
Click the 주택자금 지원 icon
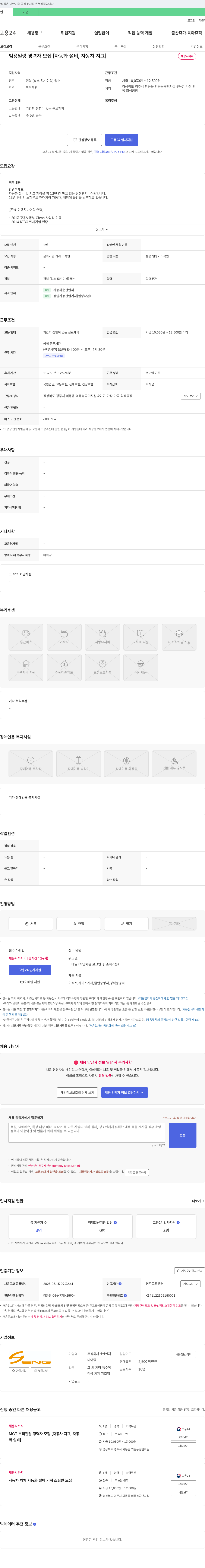click(26, 667)
